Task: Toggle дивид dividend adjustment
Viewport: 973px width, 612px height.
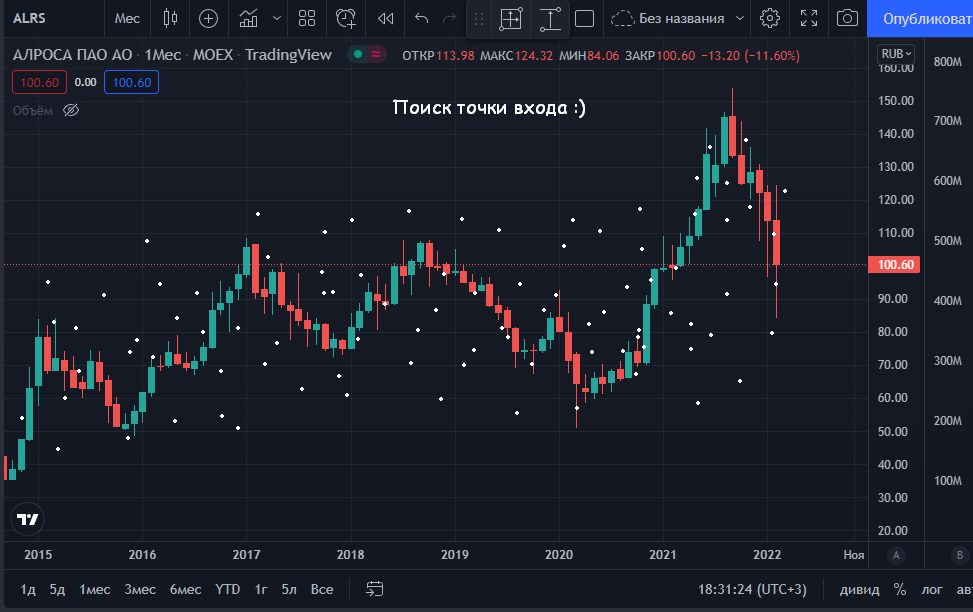Action: (859, 589)
